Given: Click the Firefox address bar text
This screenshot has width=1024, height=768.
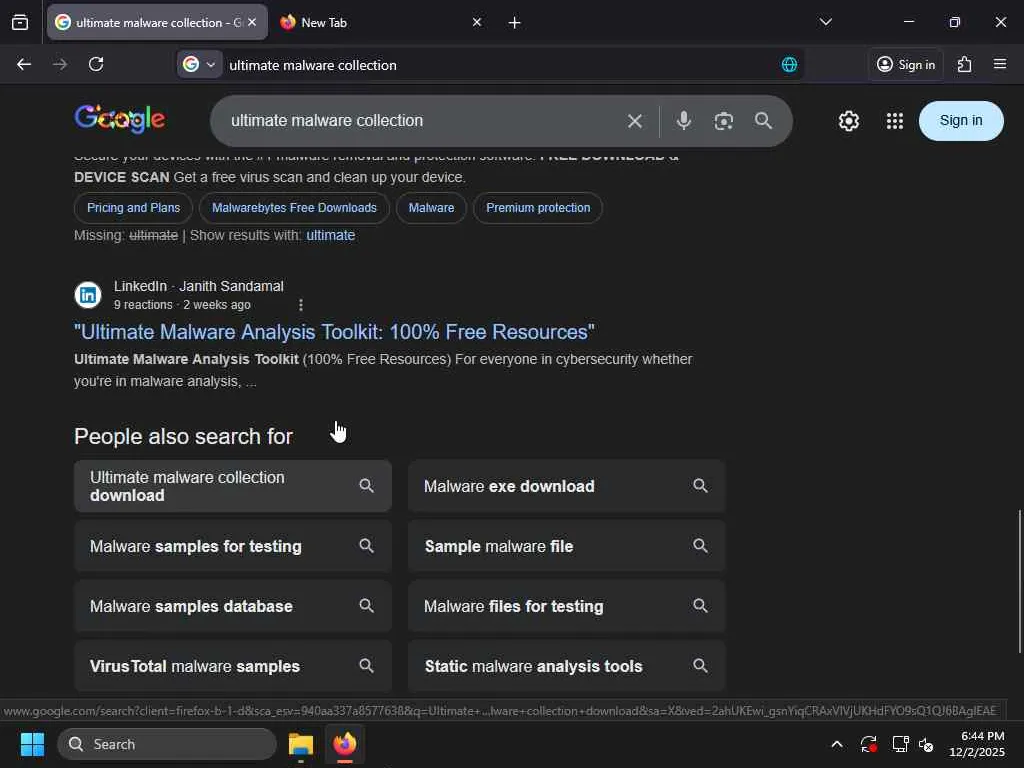Looking at the screenshot, I should (x=313, y=65).
